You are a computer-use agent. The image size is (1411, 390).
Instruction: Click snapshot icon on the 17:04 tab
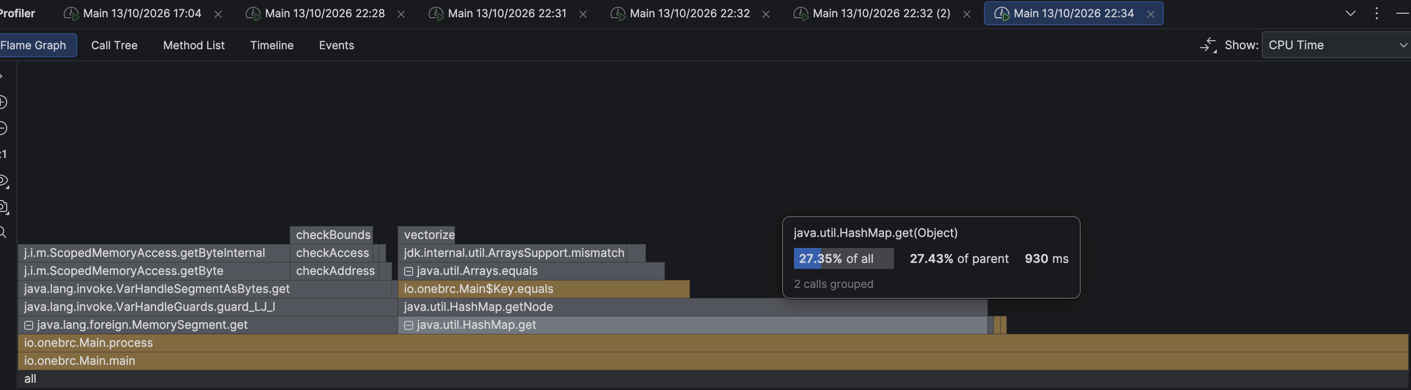[x=70, y=13]
